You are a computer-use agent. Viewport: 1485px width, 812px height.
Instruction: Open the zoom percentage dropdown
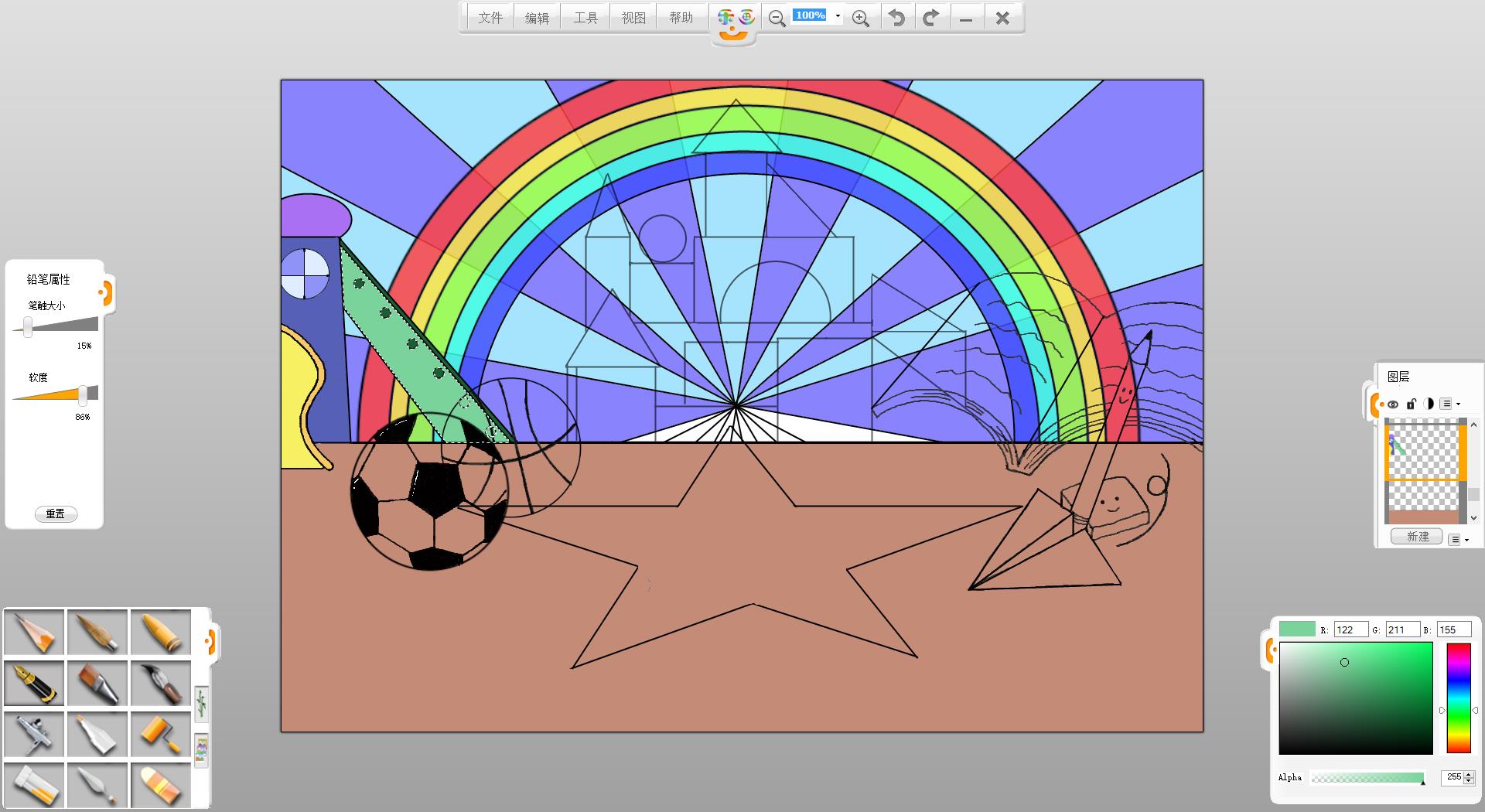click(838, 16)
